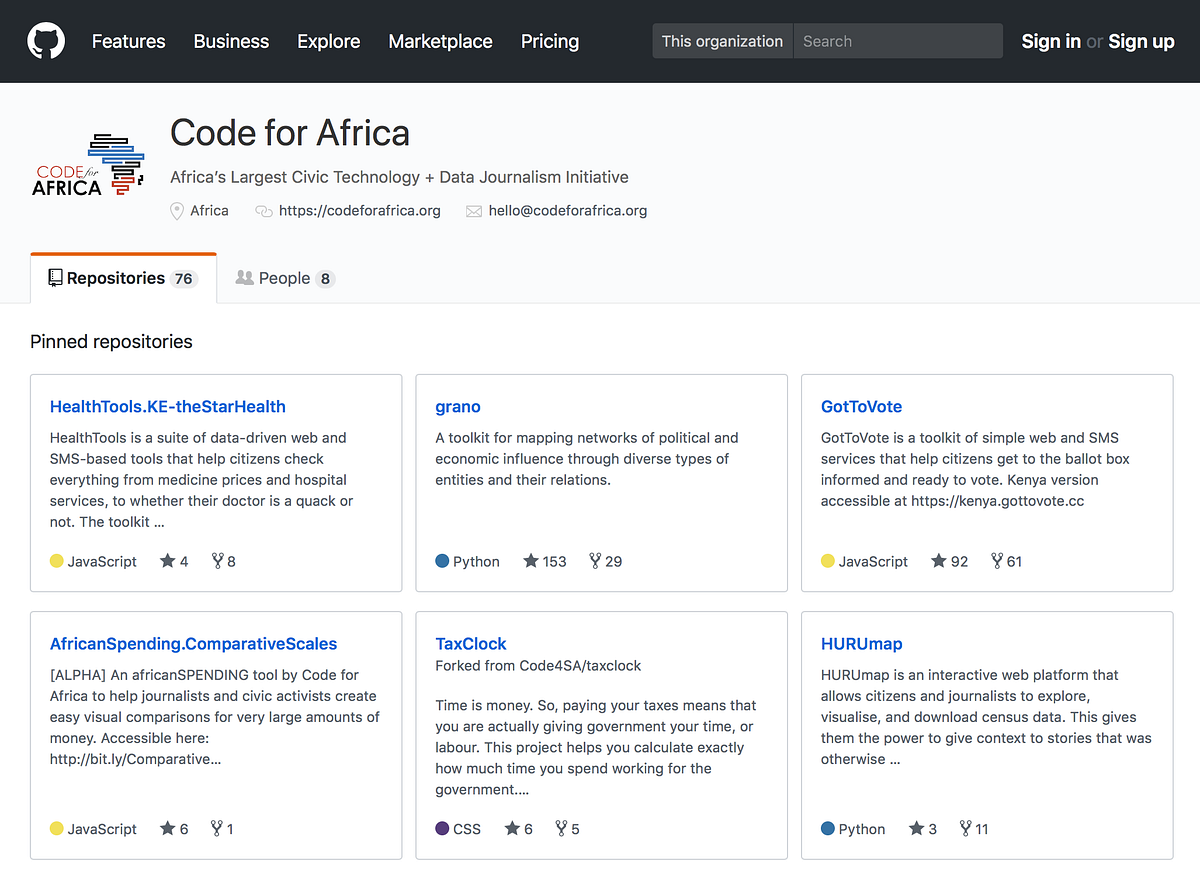Open the Marketplace menu item
The image size is (1200, 889).
coord(440,41)
